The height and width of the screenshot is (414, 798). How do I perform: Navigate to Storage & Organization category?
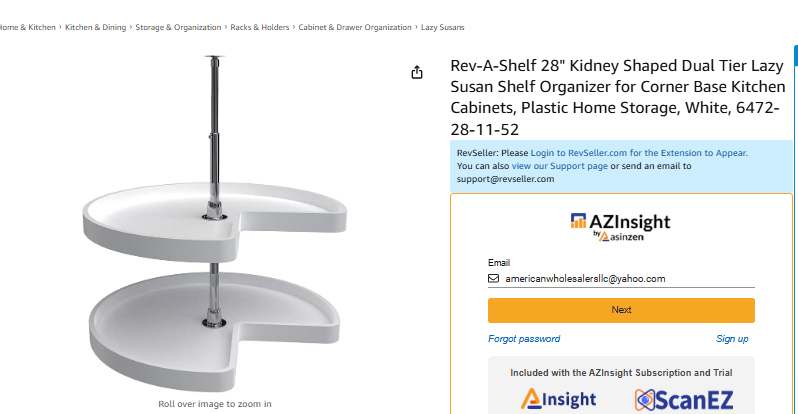tap(178, 27)
